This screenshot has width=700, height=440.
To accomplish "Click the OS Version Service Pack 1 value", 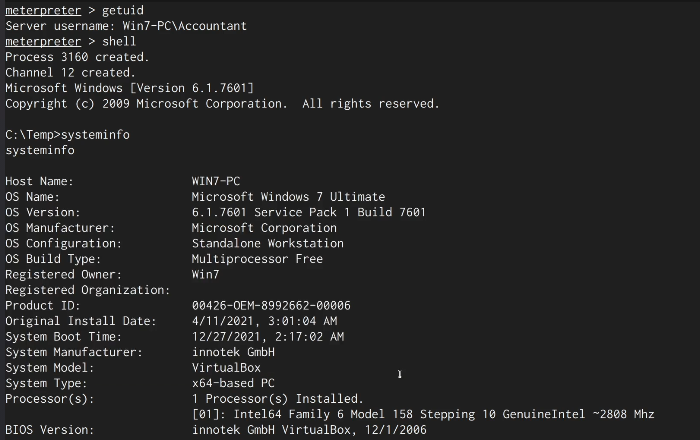I will point(308,212).
